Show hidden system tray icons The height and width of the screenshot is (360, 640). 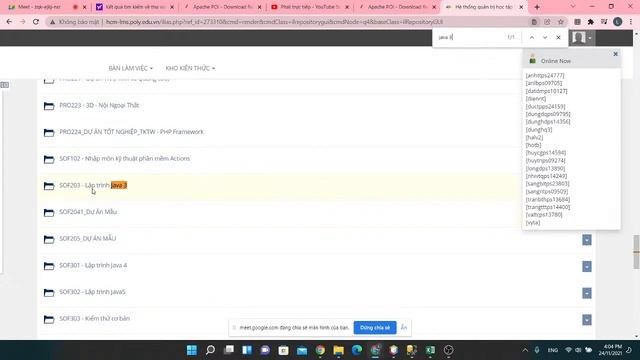[525, 350]
